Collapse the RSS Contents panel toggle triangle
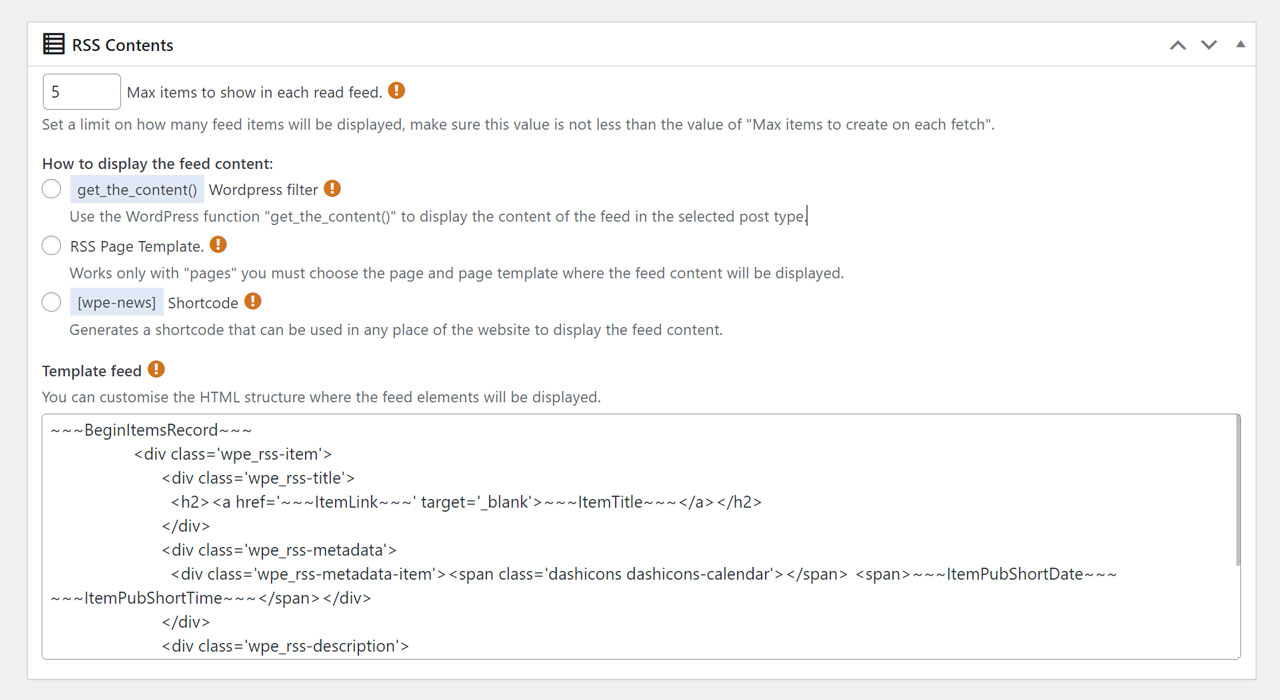The height and width of the screenshot is (700, 1280). (x=1241, y=44)
